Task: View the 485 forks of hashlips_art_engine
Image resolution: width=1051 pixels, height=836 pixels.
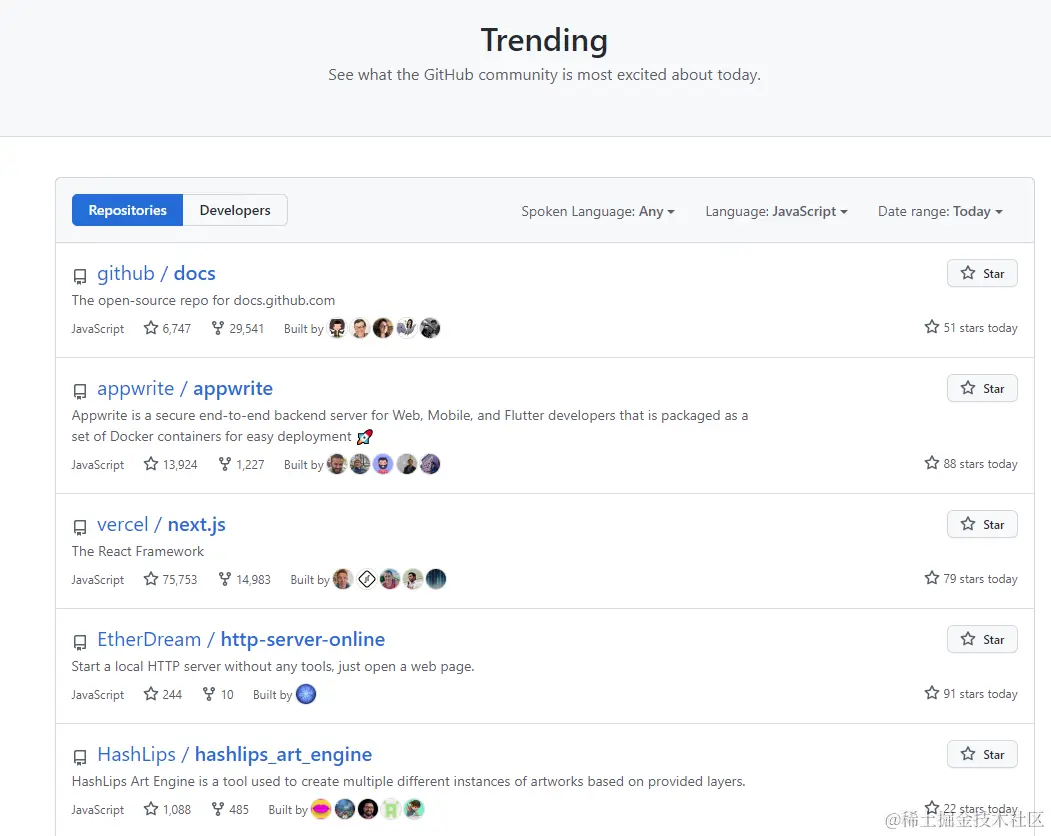Action: (230, 810)
